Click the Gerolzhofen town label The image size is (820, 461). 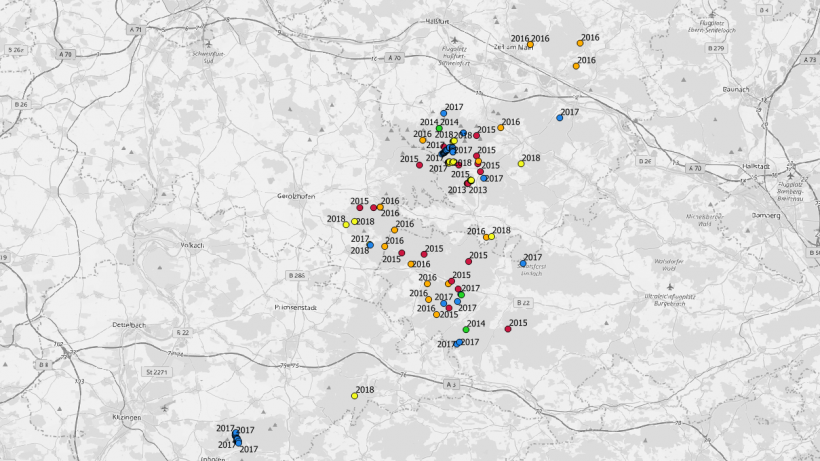[x=296, y=197]
